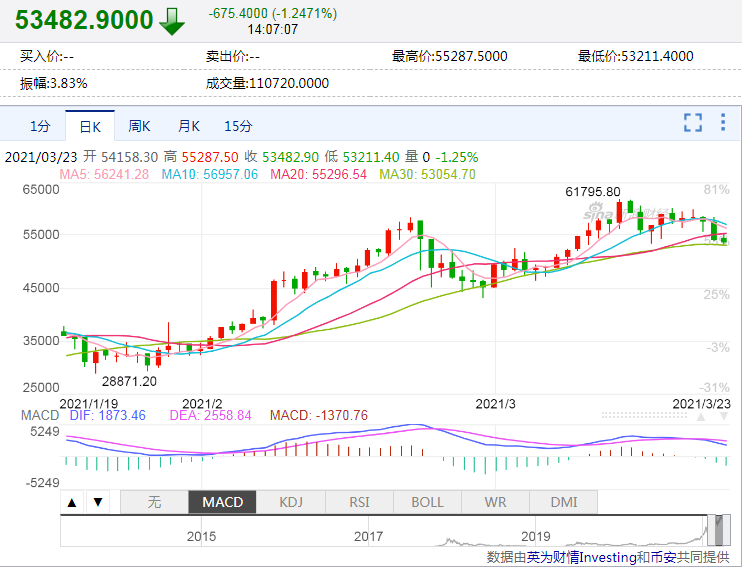
Task: Show the DMI indicator
Action: click(562, 502)
